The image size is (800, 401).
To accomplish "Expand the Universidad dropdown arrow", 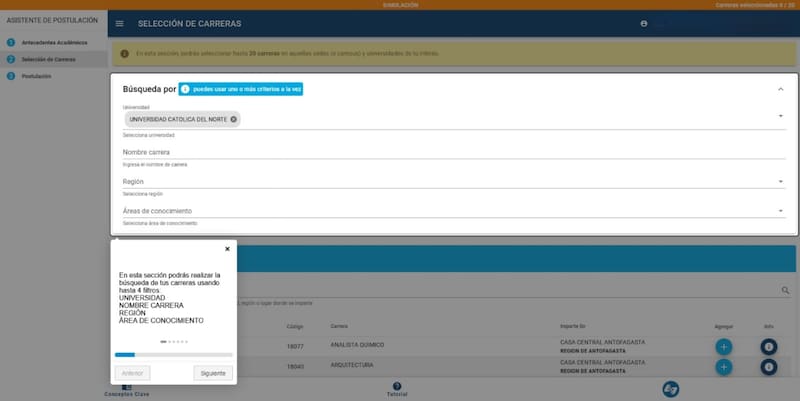I will pos(780,116).
